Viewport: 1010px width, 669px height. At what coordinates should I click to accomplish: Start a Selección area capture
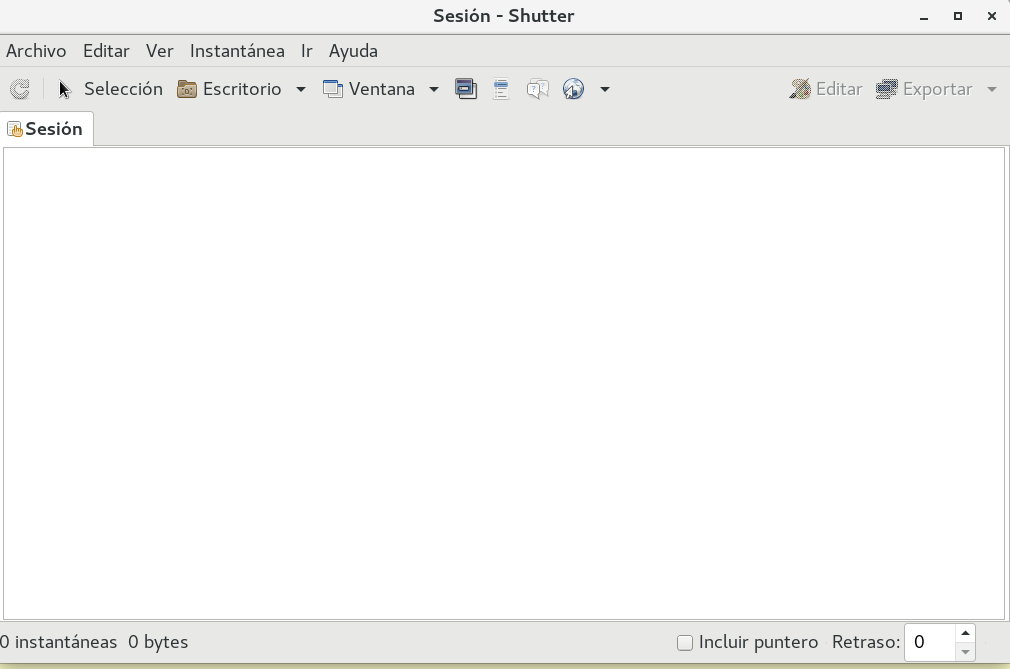(x=110, y=89)
